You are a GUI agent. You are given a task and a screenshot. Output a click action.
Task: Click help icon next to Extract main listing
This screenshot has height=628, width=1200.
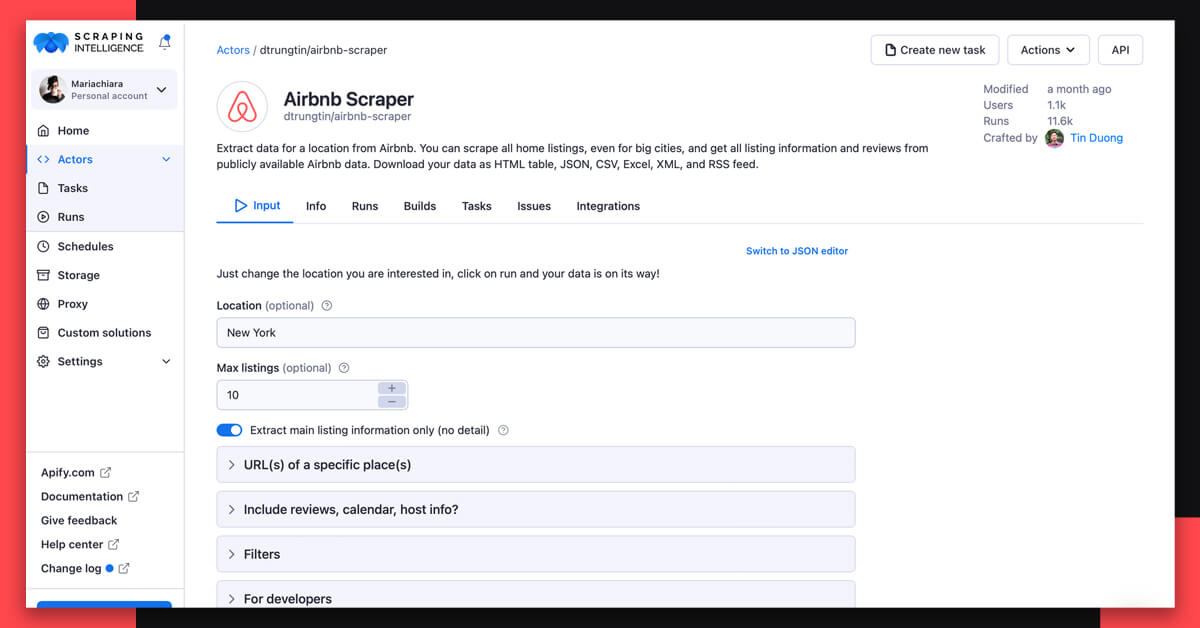(503, 431)
